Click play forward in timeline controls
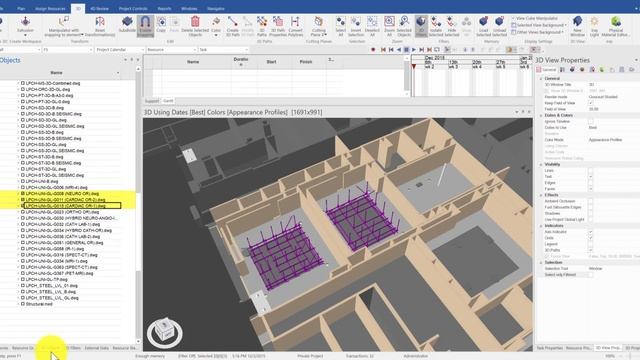This screenshot has width=640, height=360. (414, 49)
